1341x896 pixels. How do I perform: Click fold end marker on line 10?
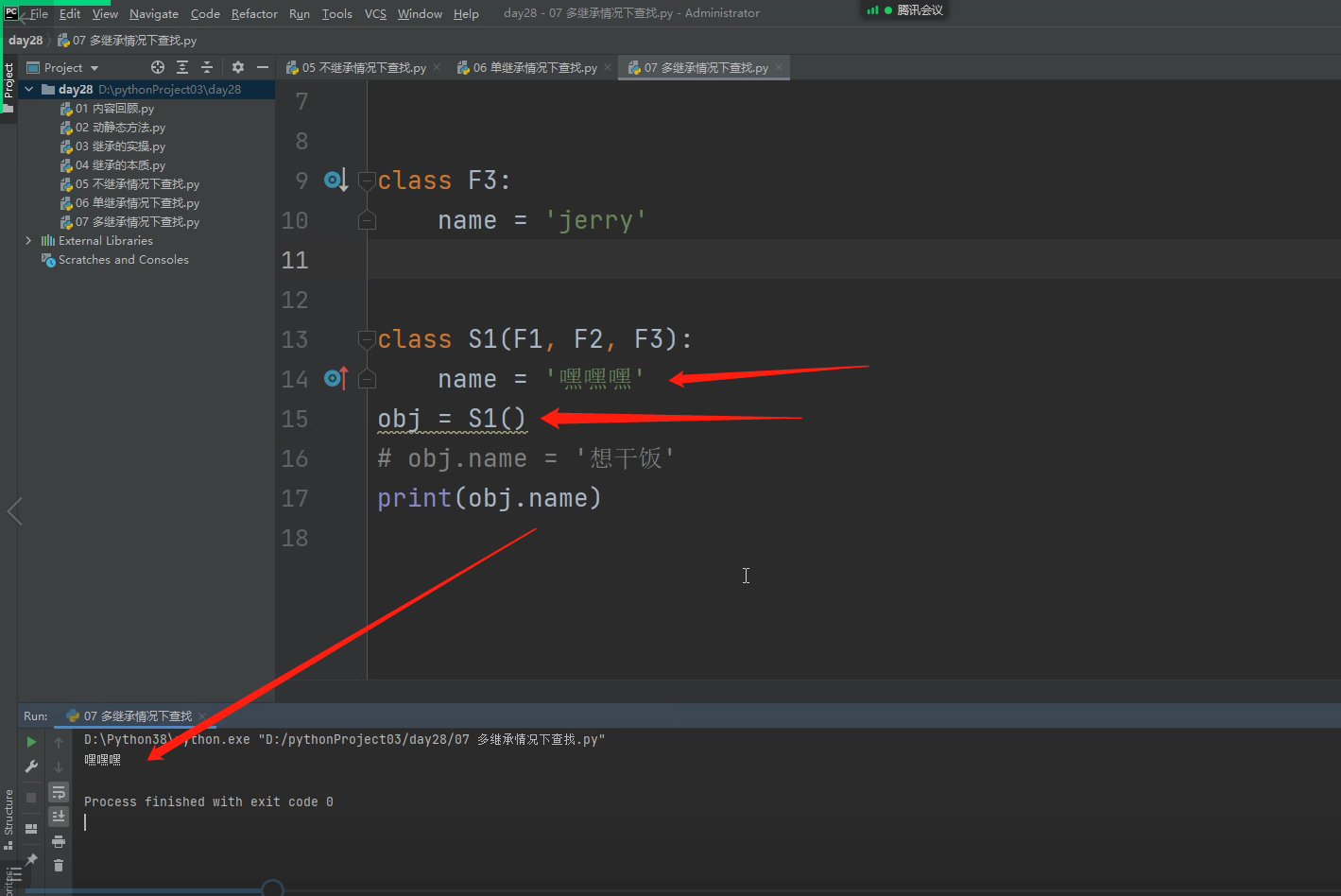[367, 220]
